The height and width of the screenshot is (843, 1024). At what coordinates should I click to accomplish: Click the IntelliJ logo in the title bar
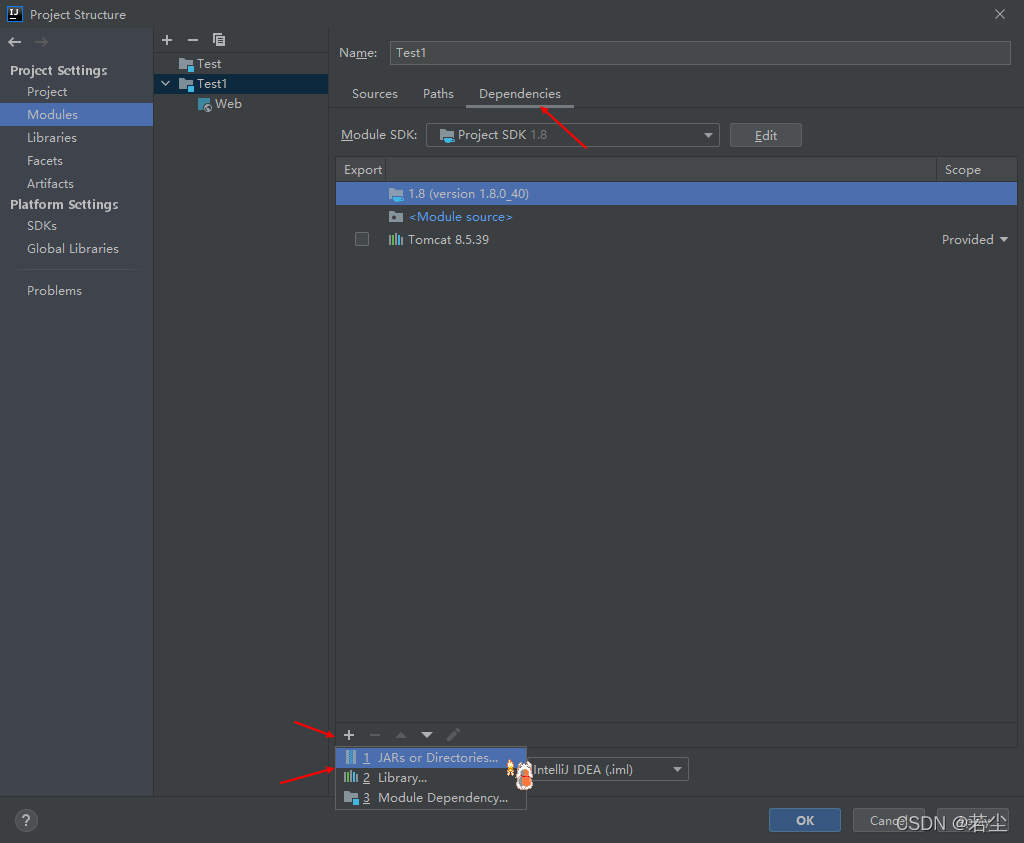(x=14, y=14)
